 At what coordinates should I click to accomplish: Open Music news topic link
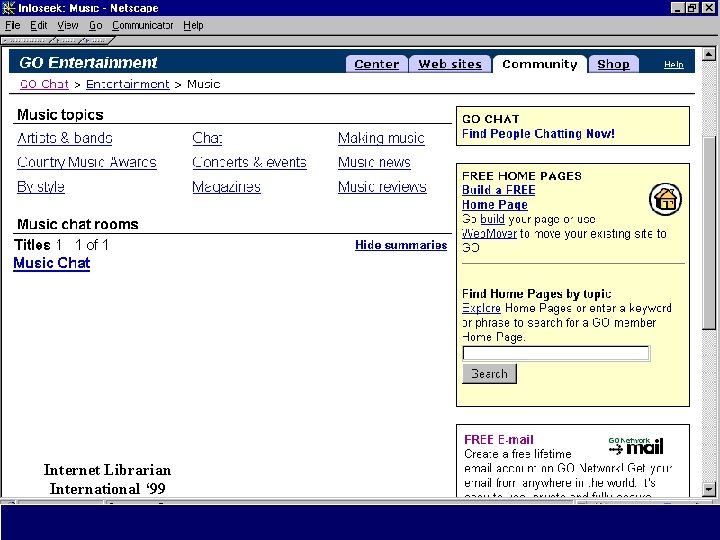tap(374, 162)
